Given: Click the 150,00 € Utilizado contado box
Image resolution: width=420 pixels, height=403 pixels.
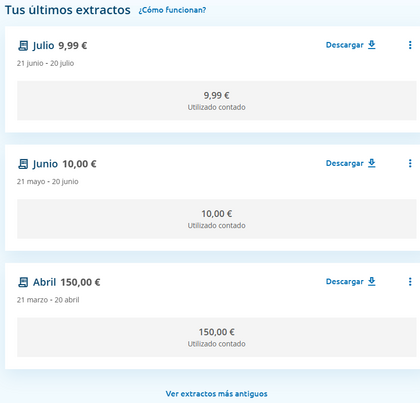Looking at the screenshot, I should [217, 337].
